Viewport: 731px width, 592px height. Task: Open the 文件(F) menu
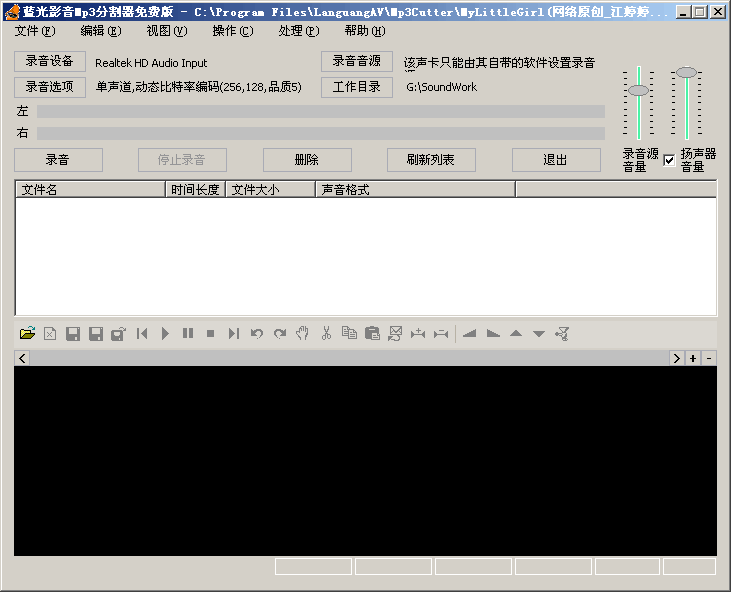35,31
